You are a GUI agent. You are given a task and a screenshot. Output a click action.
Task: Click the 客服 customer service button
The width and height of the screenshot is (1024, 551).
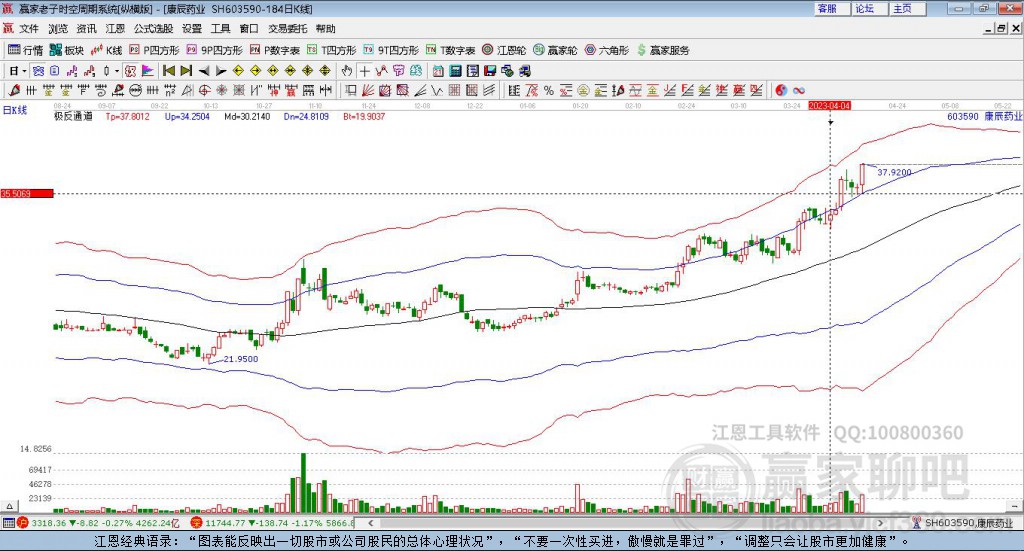(x=832, y=8)
